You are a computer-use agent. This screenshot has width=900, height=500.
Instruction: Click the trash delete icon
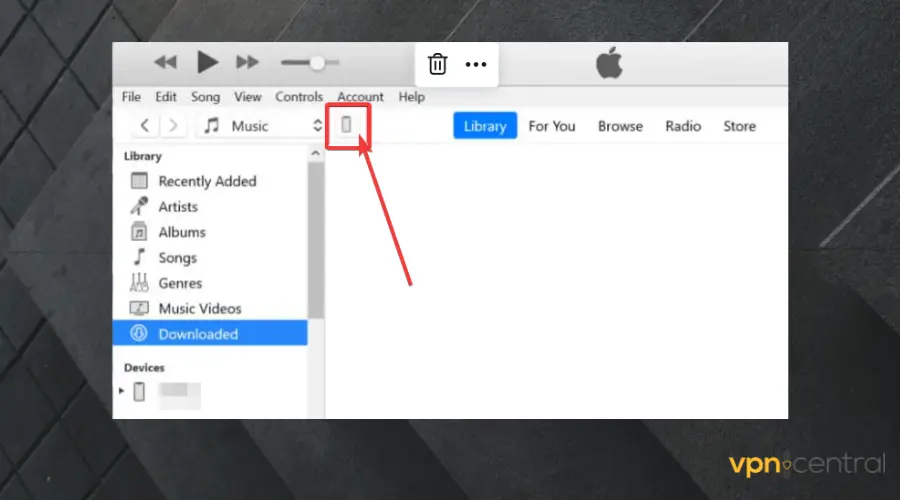pyautogui.click(x=437, y=64)
